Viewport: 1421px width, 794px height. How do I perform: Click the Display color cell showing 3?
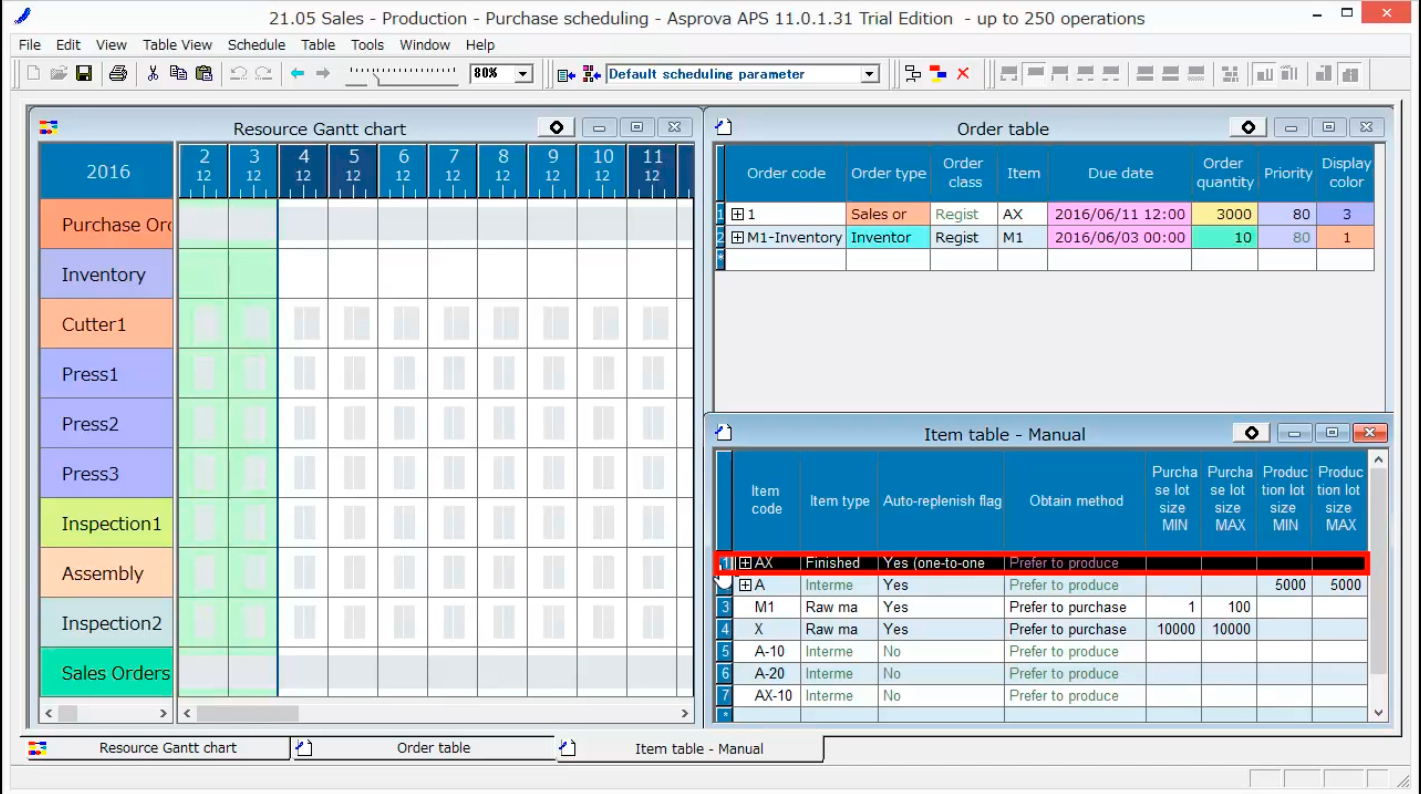[x=1345, y=214]
